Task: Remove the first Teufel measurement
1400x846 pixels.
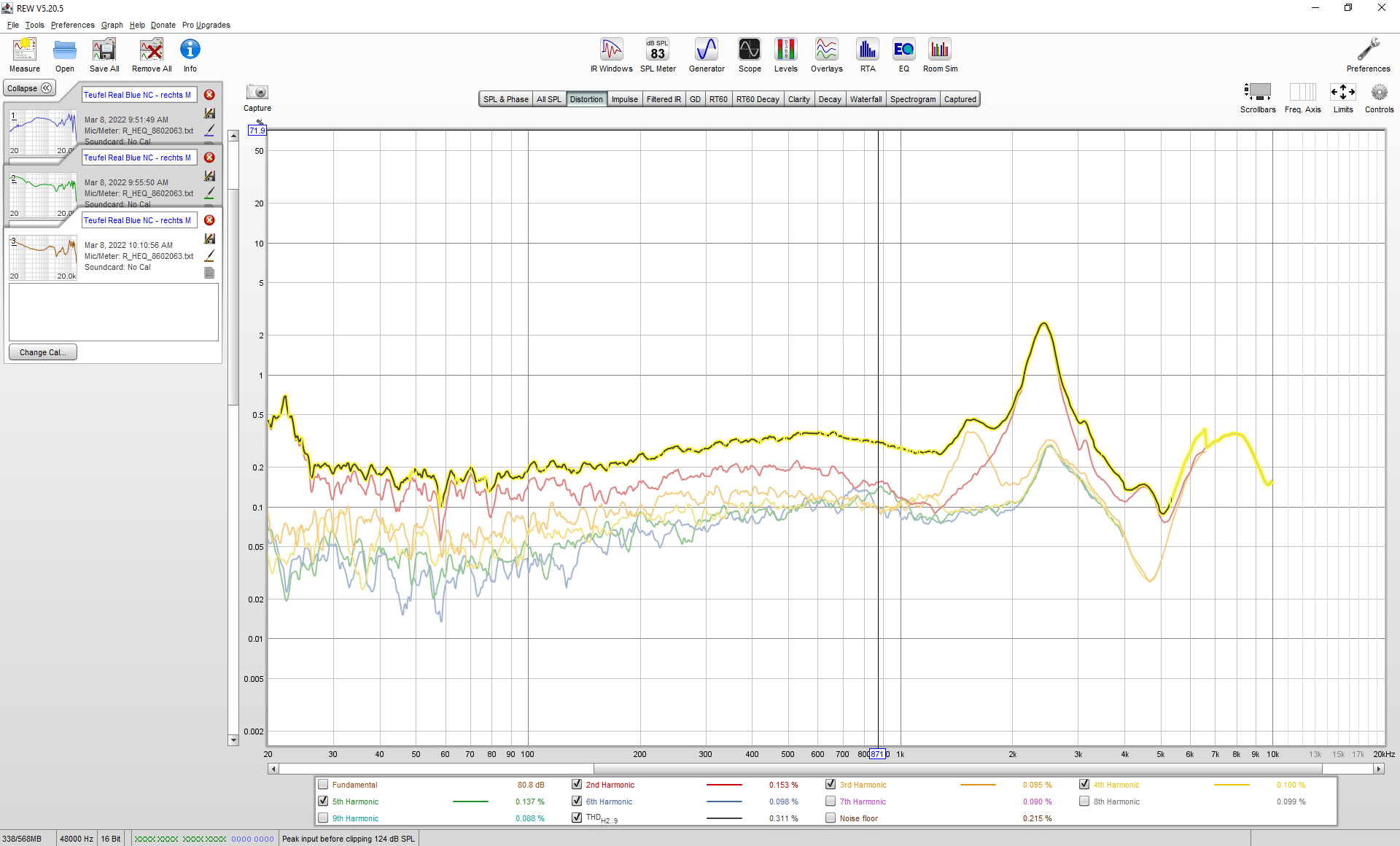Action: 209,95
